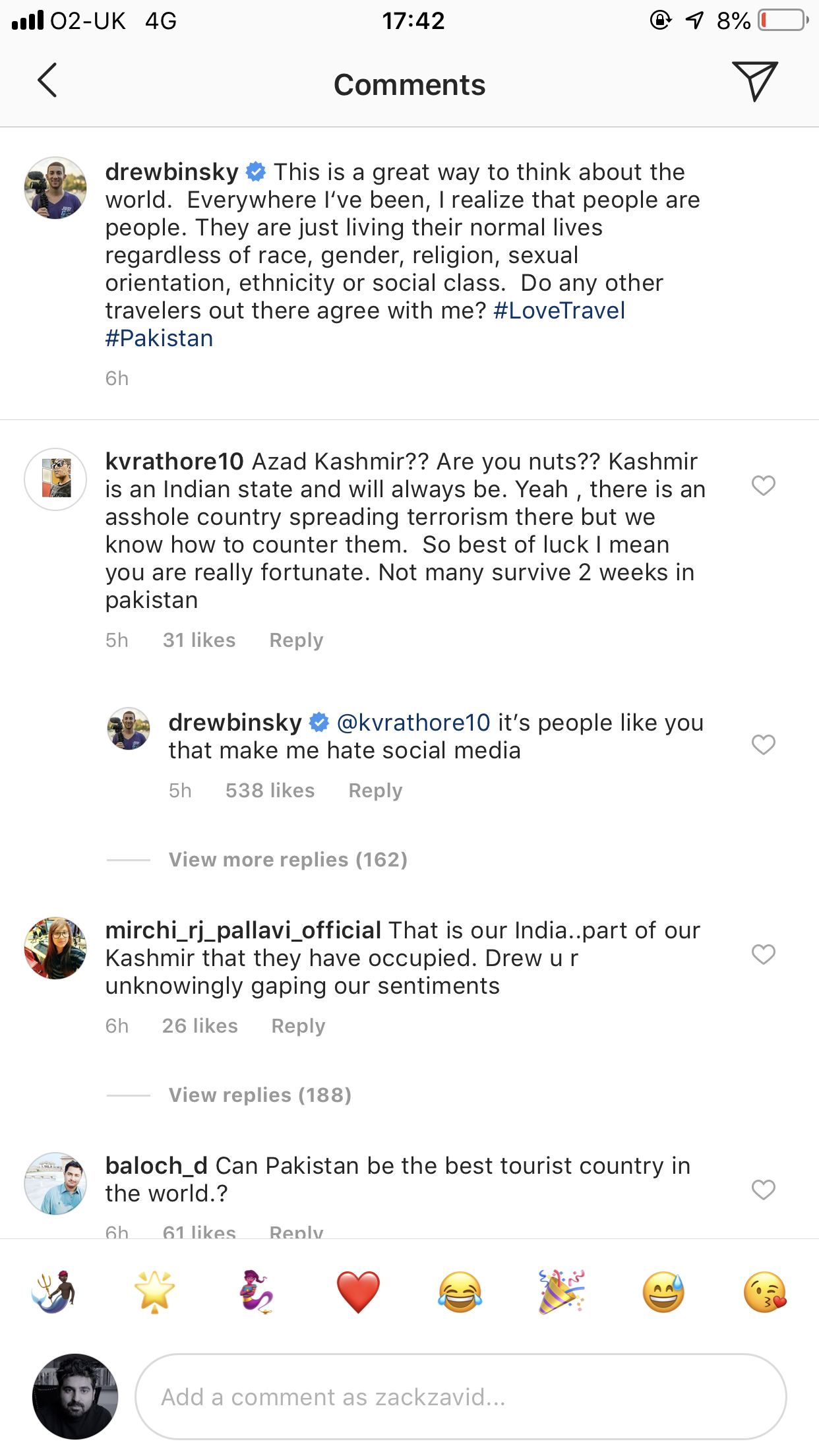Expand View more replies (162)

(288, 860)
